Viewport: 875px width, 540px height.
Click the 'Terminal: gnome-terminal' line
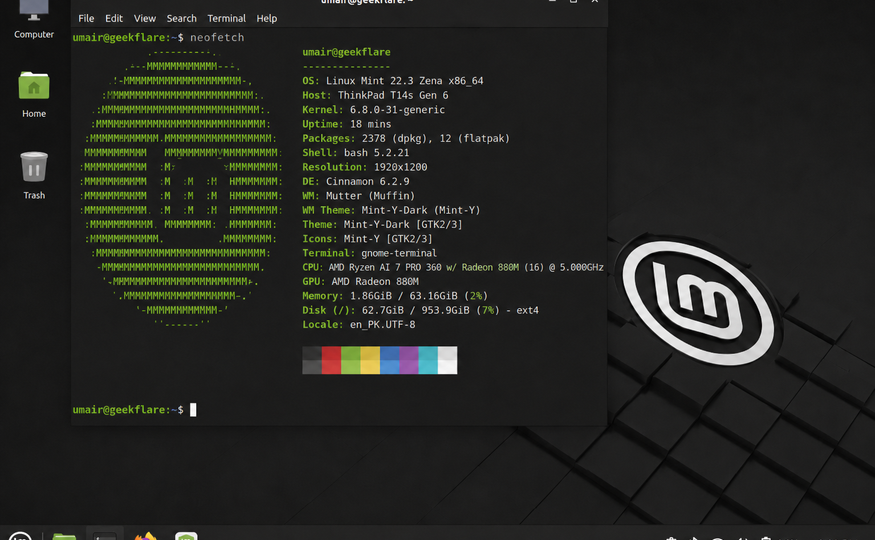369,253
